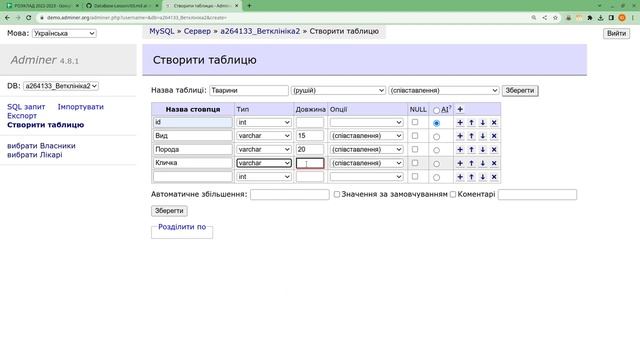Log out with the Вийти button
640x360 pixels.
point(616,33)
